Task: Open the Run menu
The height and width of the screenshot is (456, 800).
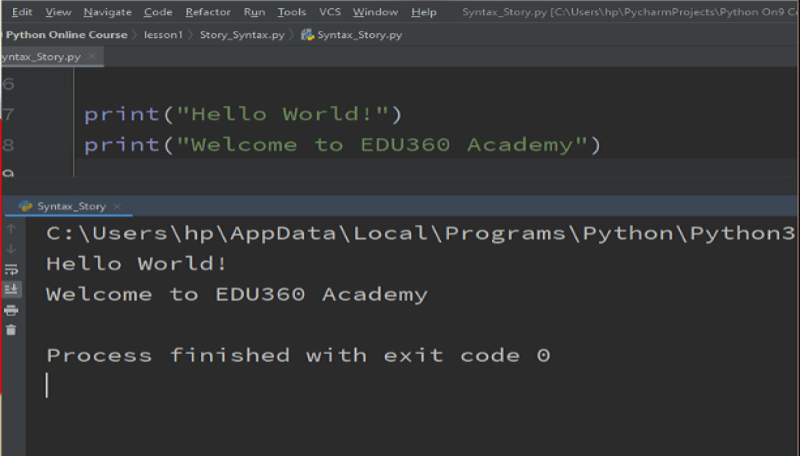Action: click(254, 12)
